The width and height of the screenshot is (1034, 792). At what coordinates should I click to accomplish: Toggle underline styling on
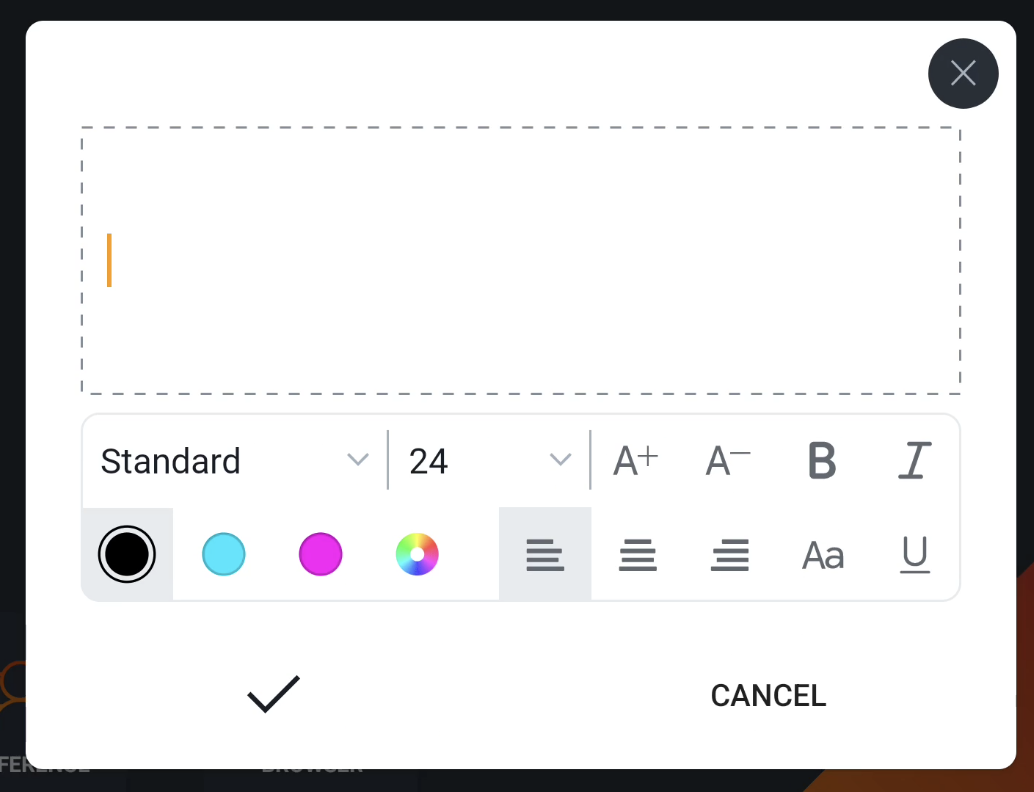point(913,554)
